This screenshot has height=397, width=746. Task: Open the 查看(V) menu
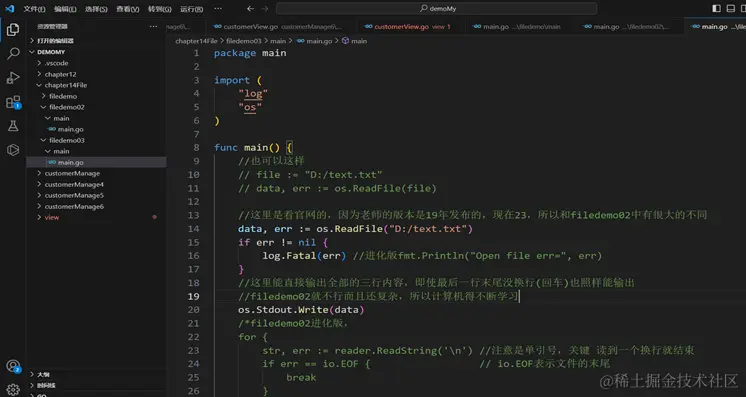pos(128,9)
